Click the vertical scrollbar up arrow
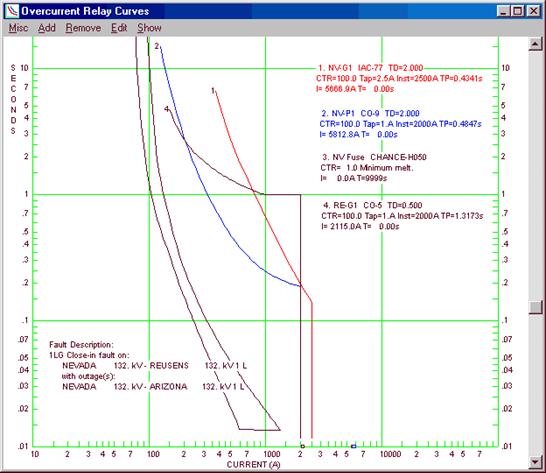Image resolution: width=546 pixels, height=473 pixels. (x=535, y=44)
